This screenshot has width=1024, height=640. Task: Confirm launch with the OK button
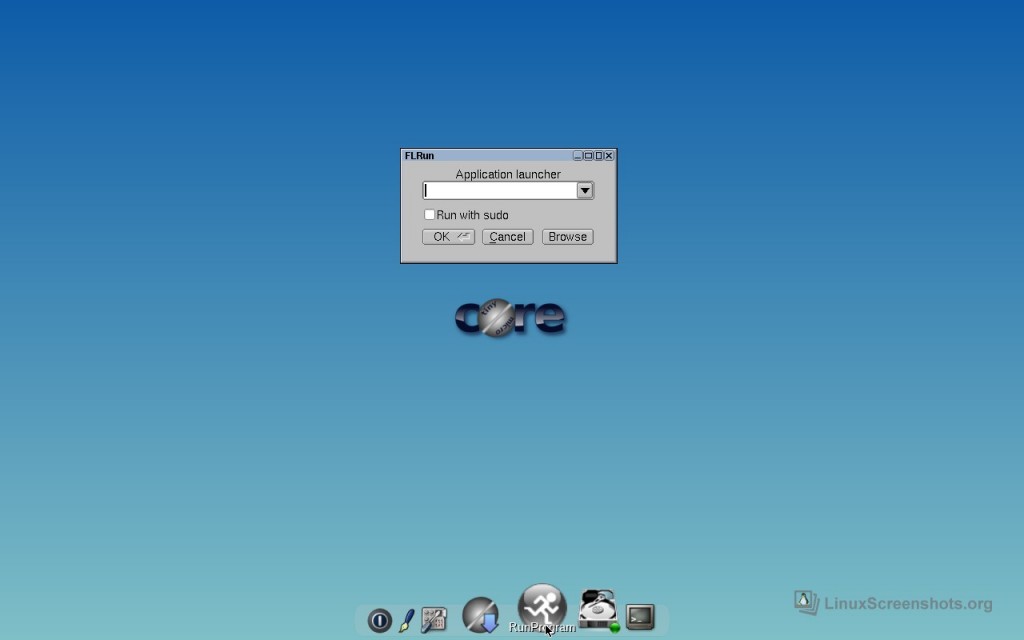(x=448, y=237)
